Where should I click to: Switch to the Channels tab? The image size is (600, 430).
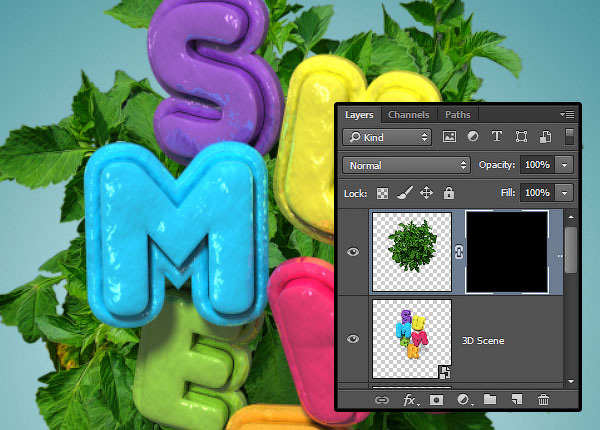pos(408,115)
